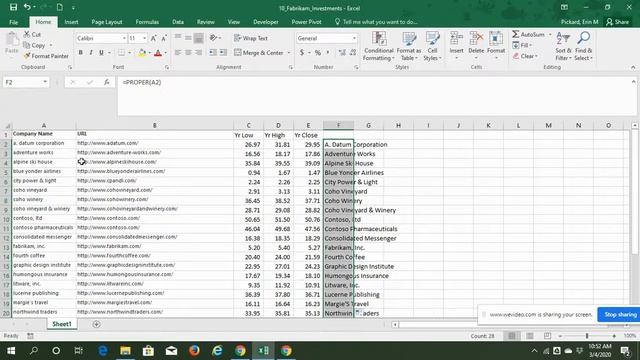
Task: Toggle Bold formatting
Action: (x=80, y=53)
